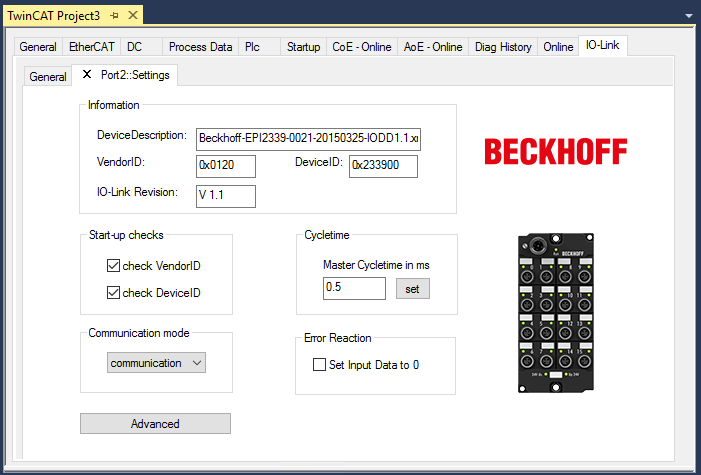
Task: Close the Port2::Settings sub-tab with X
Action: 87,74
